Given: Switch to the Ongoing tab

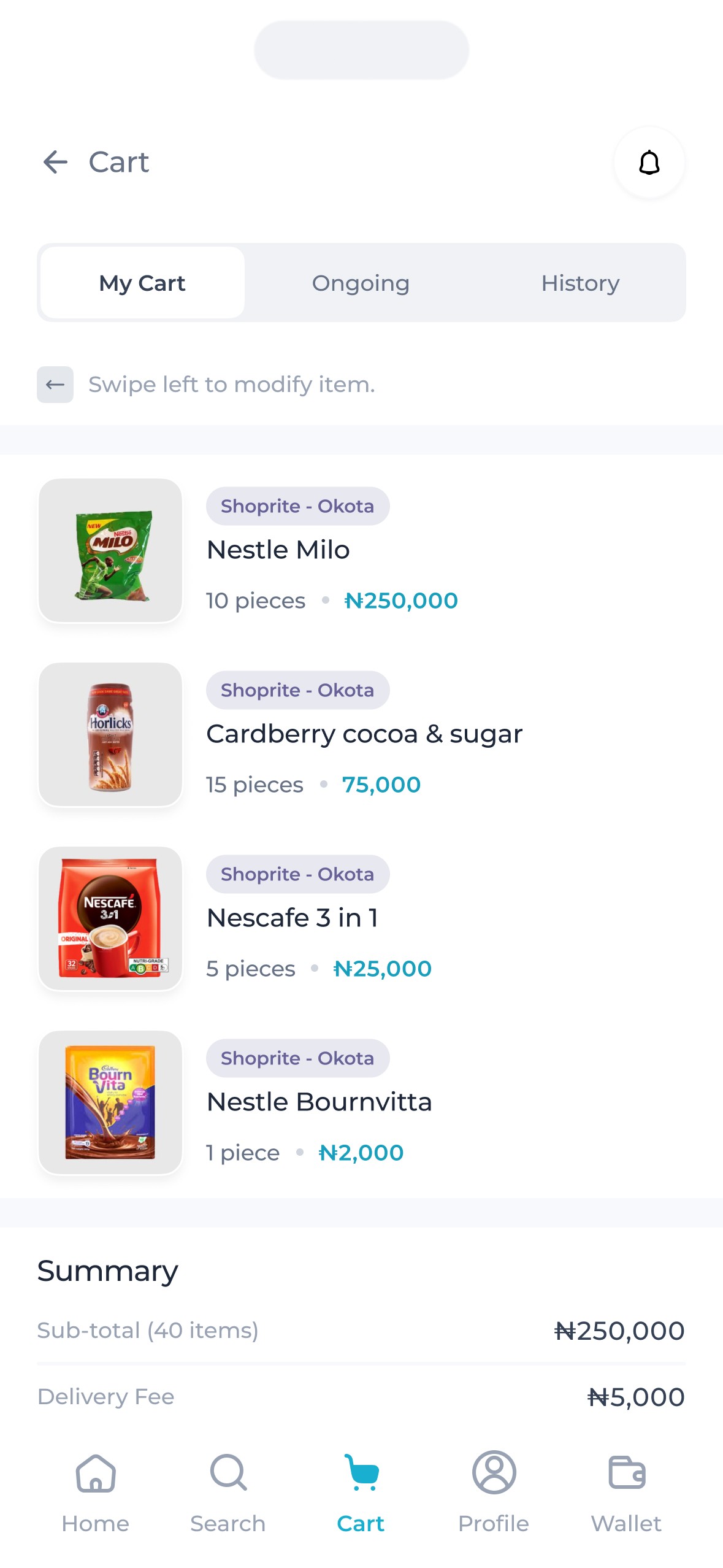Looking at the screenshot, I should (361, 283).
